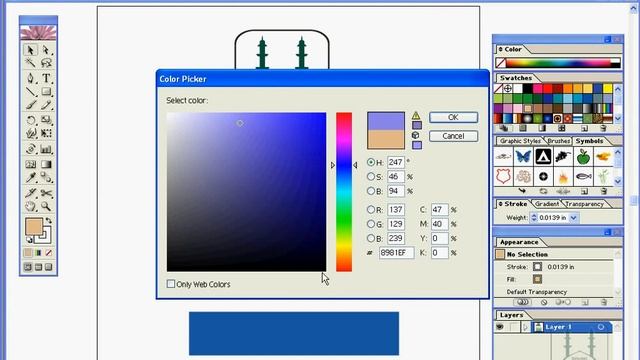This screenshot has width=640, height=360.
Task: Click the rainbow hue slider bar
Action: click(x=344, y=192)
